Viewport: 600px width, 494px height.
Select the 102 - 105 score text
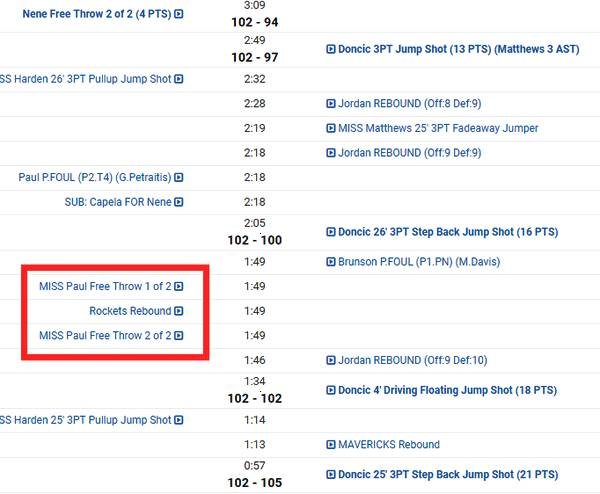click(x=255, y=483)
